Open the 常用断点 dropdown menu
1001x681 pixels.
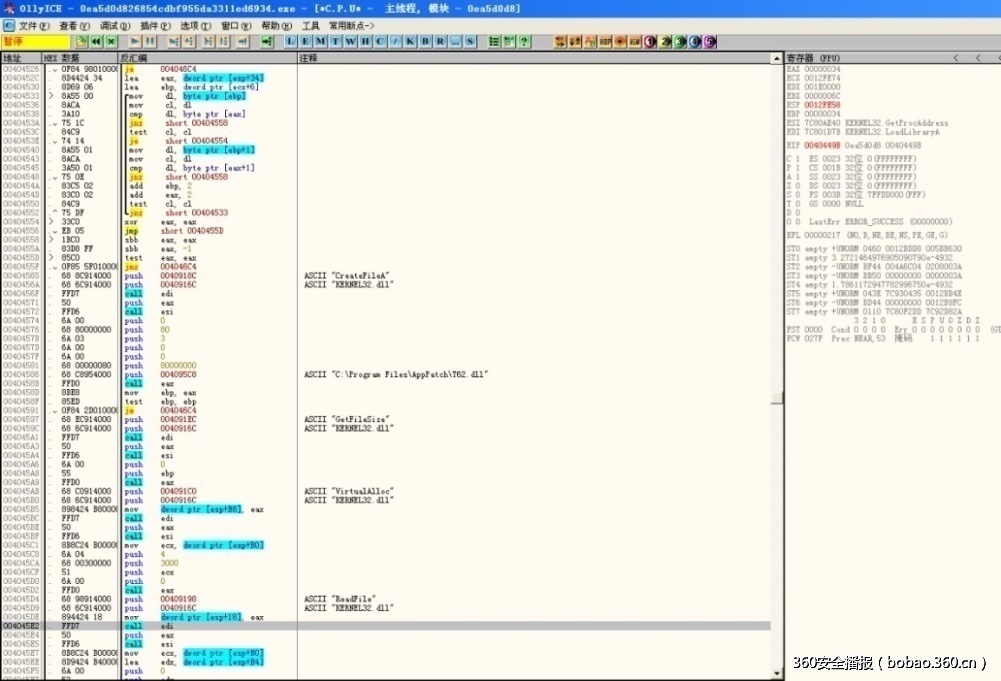coord(352,25)
